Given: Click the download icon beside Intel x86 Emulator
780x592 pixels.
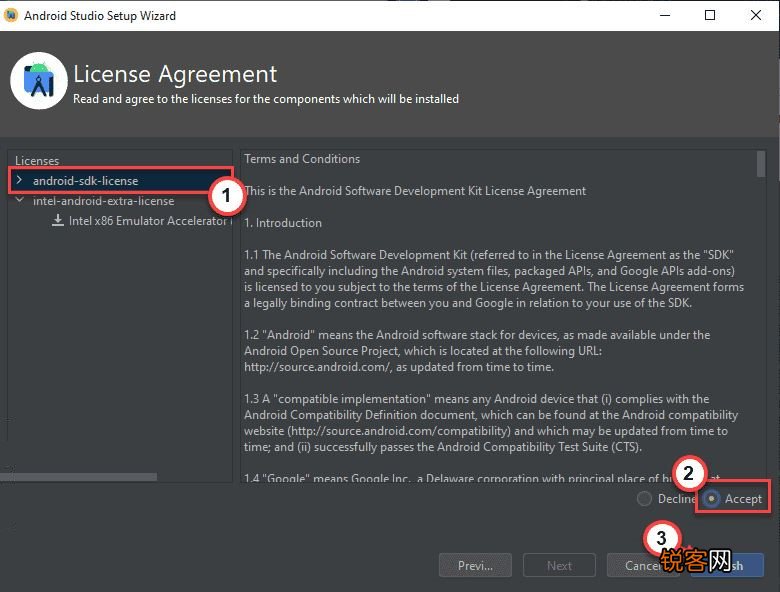Looking at the screenshot, I should 58,220.
